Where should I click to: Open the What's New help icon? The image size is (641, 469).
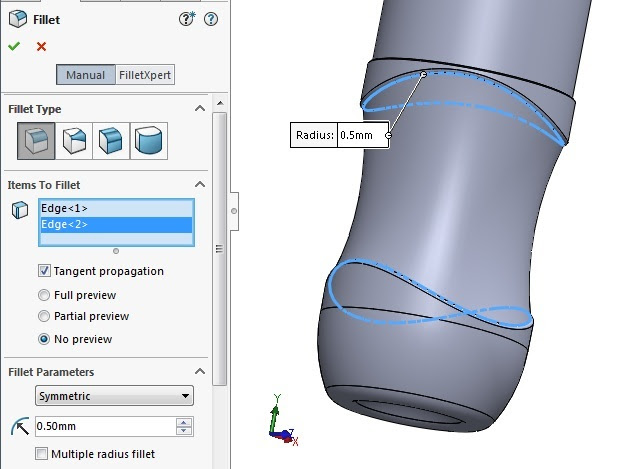[187, 19]
